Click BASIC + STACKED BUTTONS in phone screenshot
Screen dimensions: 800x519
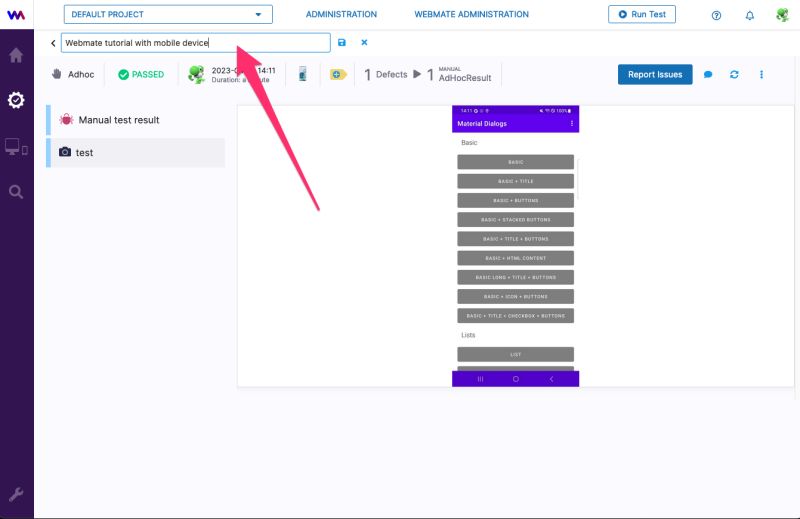point(515,219)
